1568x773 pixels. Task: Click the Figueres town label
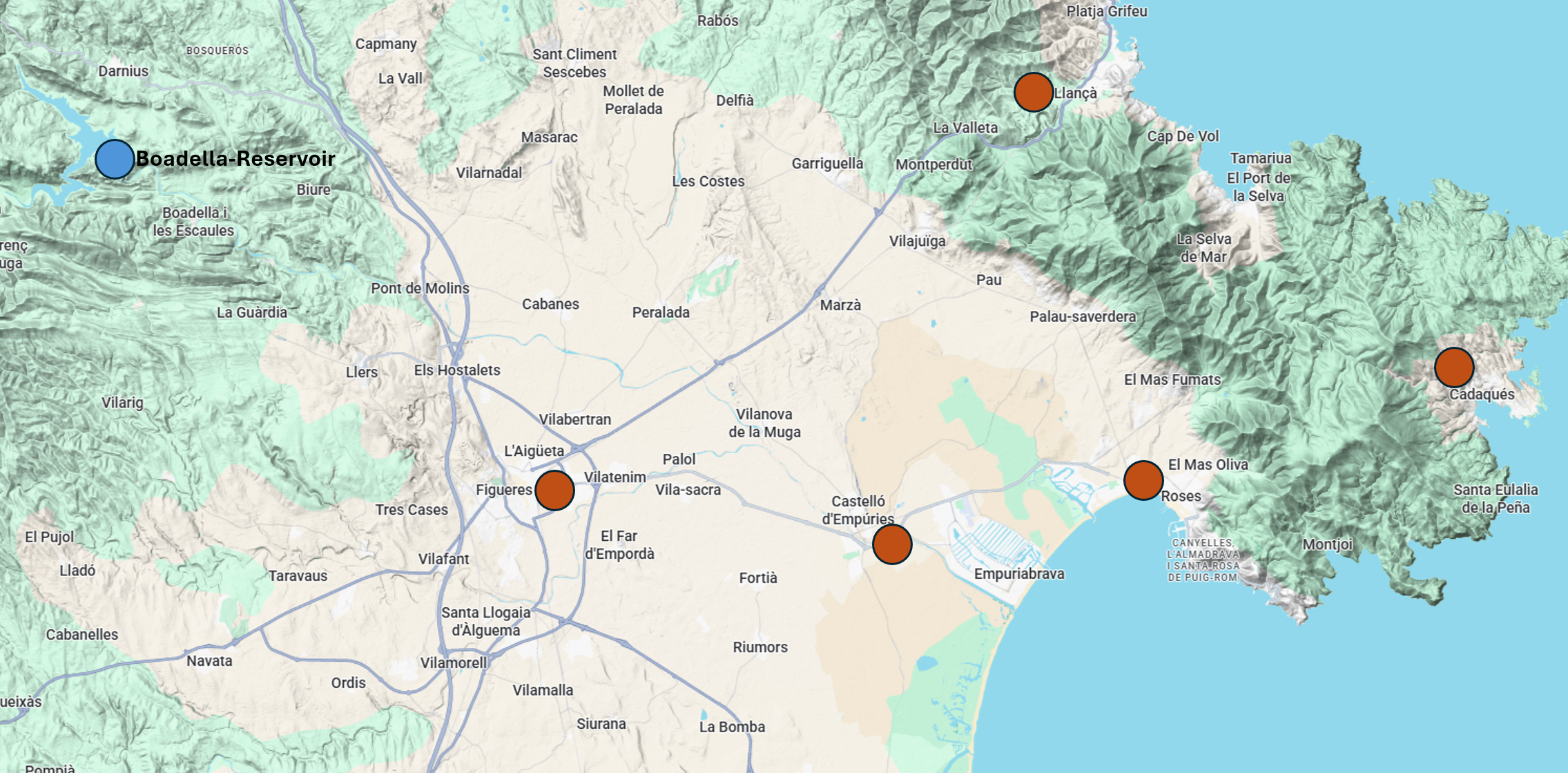pyautogui.click(x=504, y=490)
